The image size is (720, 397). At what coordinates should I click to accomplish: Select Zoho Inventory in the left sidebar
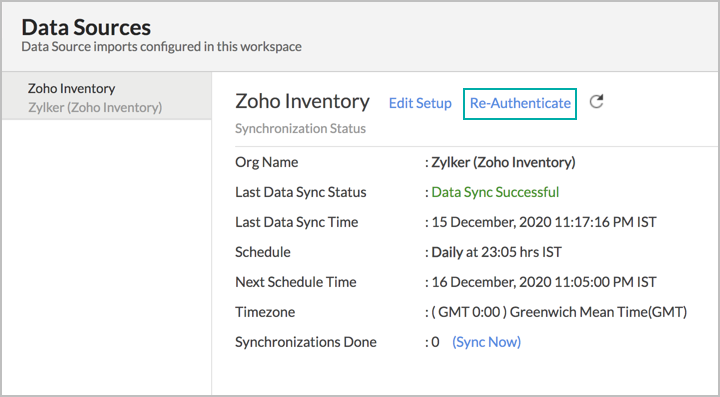(72, 88)
